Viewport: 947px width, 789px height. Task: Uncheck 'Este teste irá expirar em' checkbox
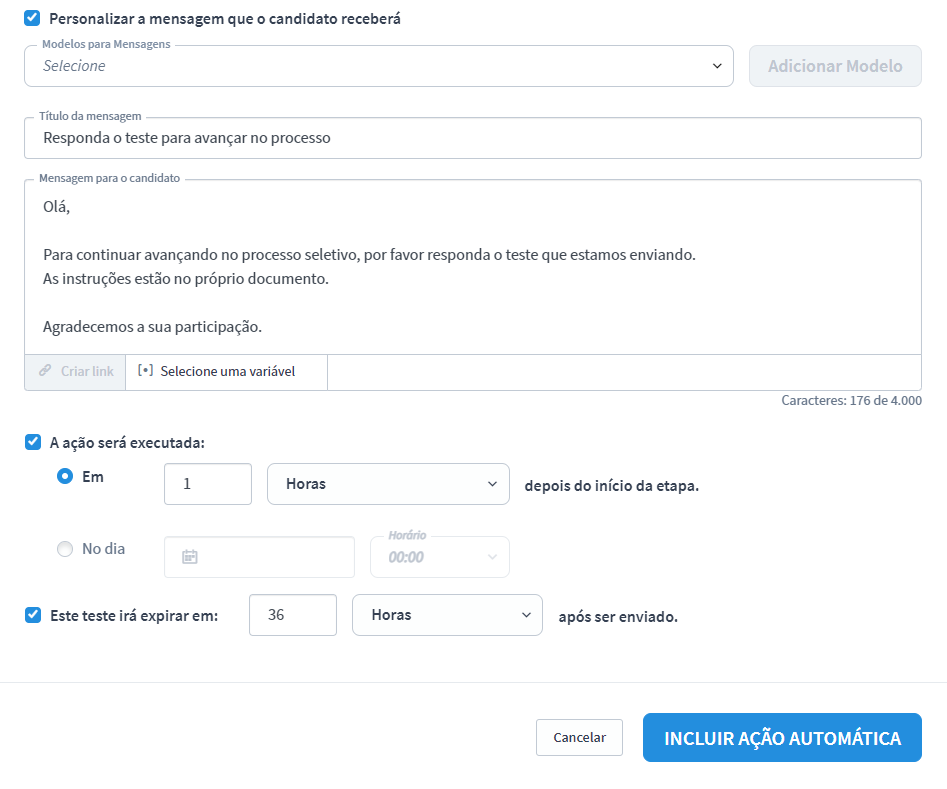click(33, 615)
